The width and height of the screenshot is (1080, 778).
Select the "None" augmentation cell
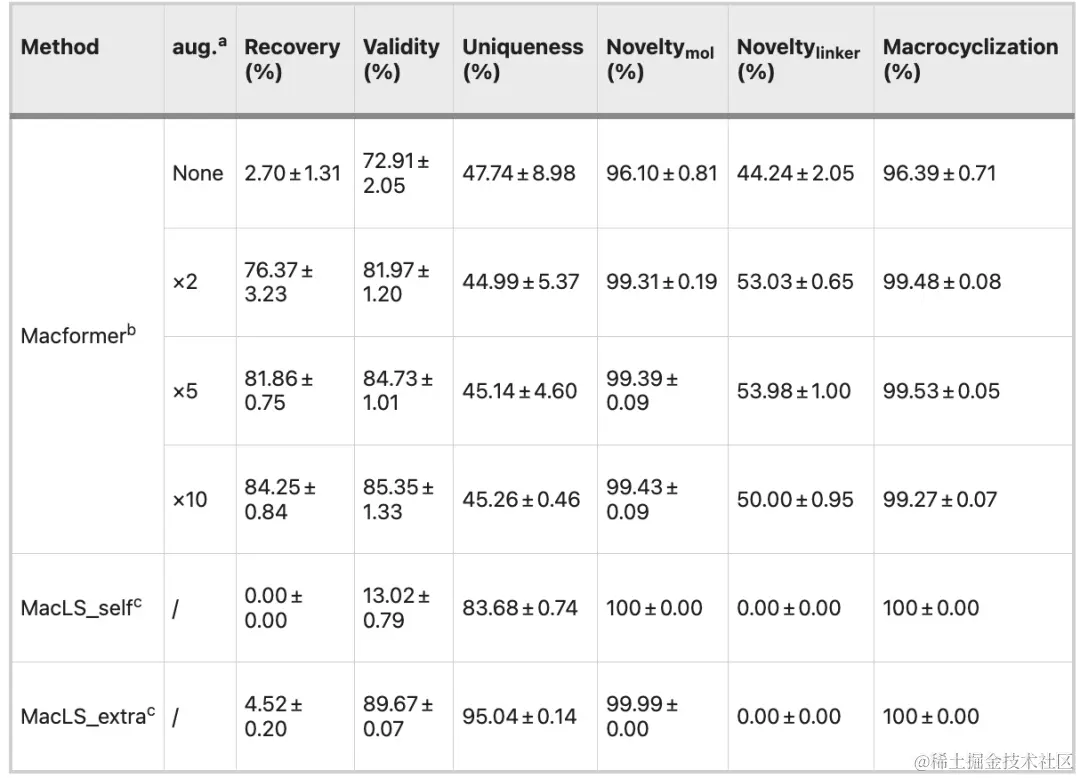tap(198, 173)
